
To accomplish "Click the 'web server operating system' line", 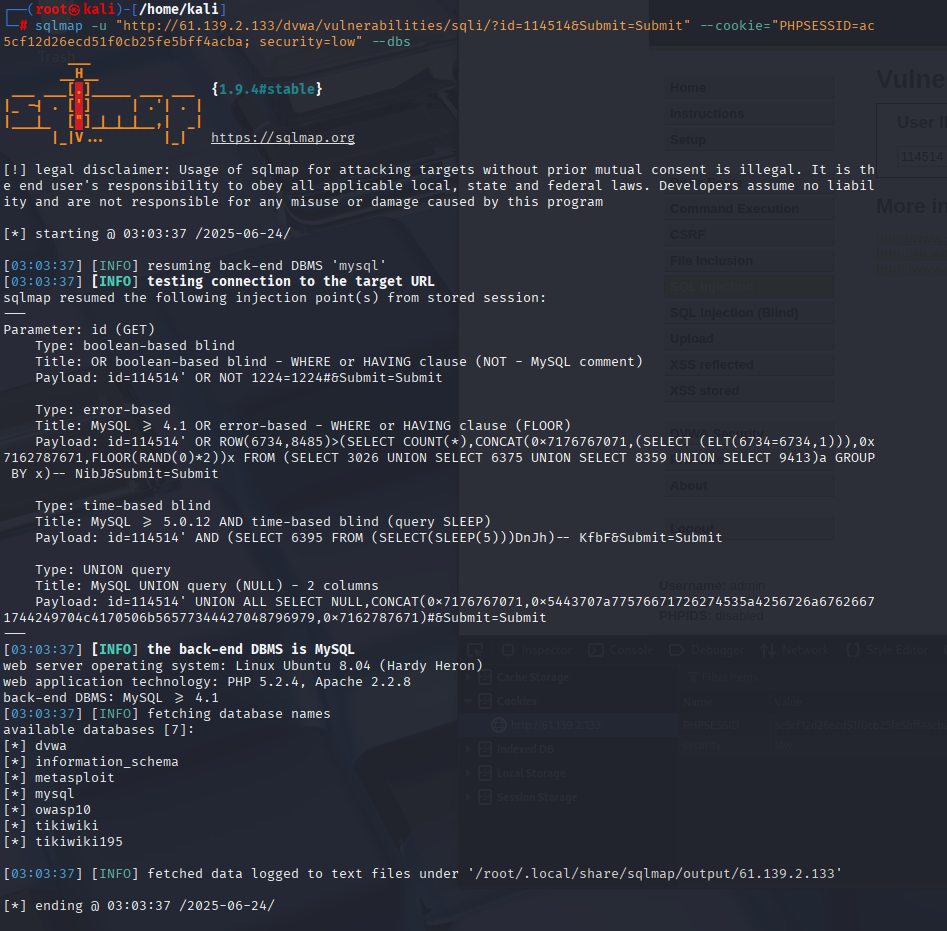I will pyautogui.click(x=243, y=665).
